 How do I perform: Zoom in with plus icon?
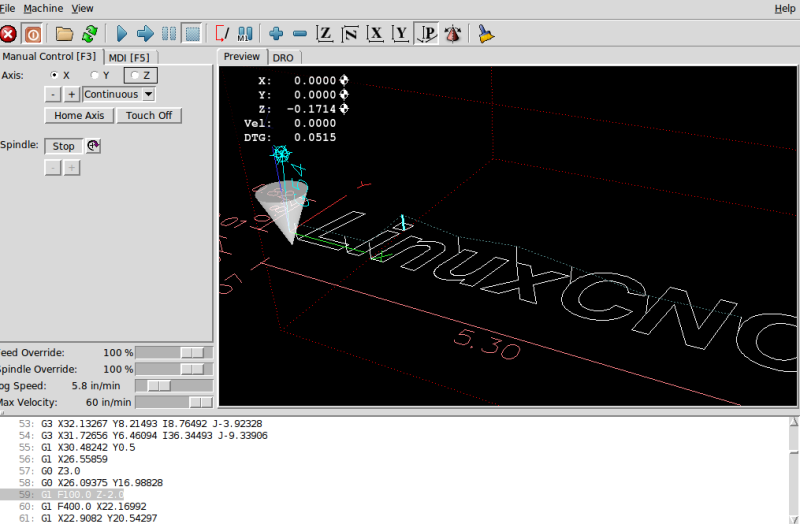[x=276, y=34]
